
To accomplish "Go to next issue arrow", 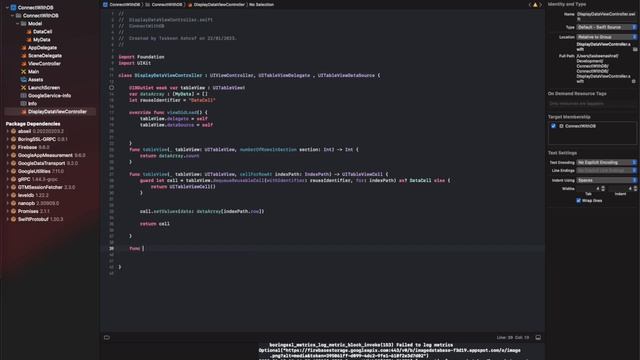I will (541, 4).
